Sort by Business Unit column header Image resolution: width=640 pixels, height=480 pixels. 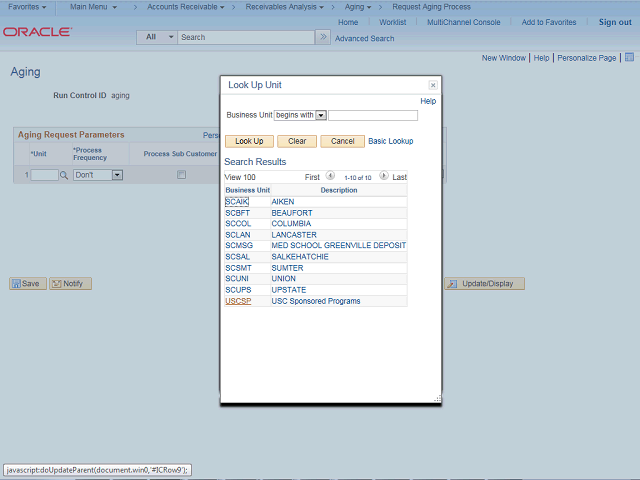[x=247, y=190]
